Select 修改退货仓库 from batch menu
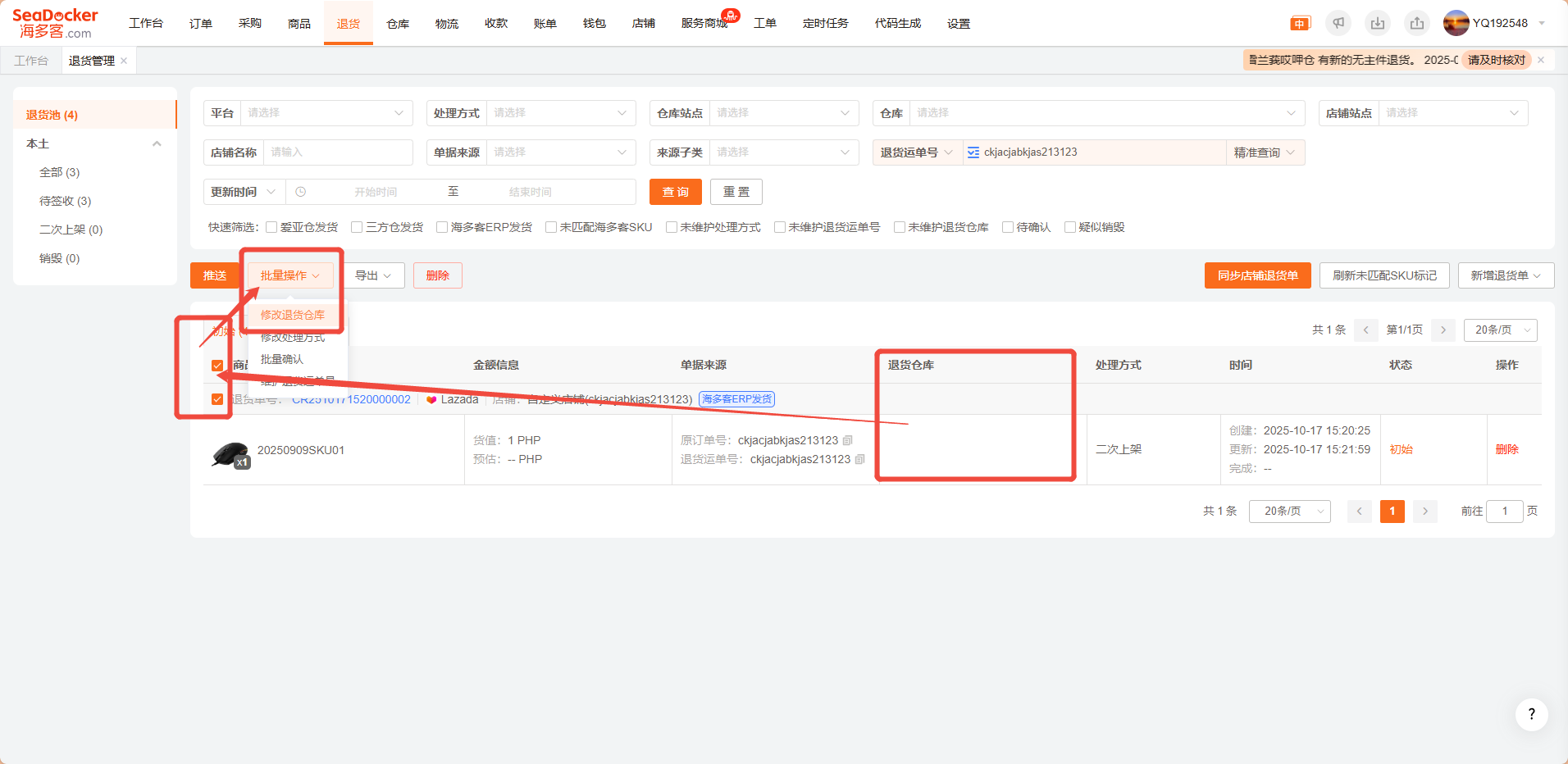This screenshot has height=764, width=1568. pos(293,315)
